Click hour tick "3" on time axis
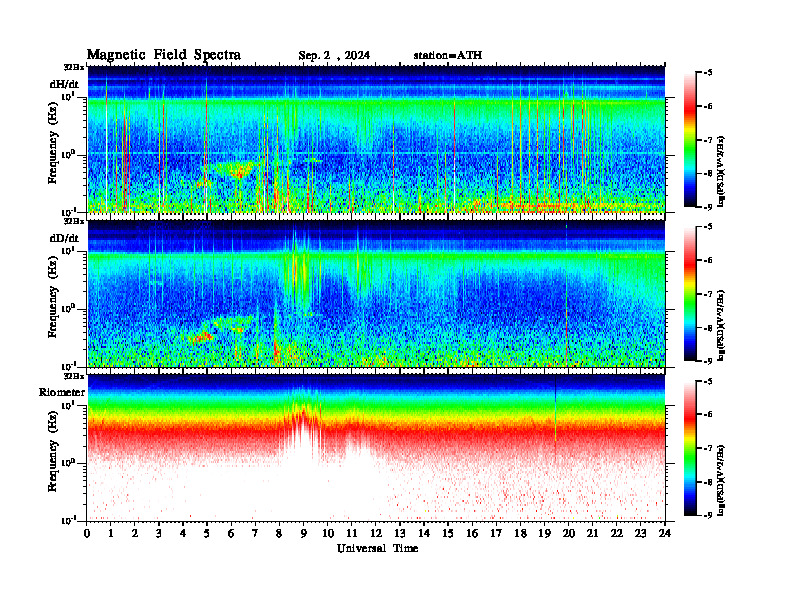 coord(159,534)
